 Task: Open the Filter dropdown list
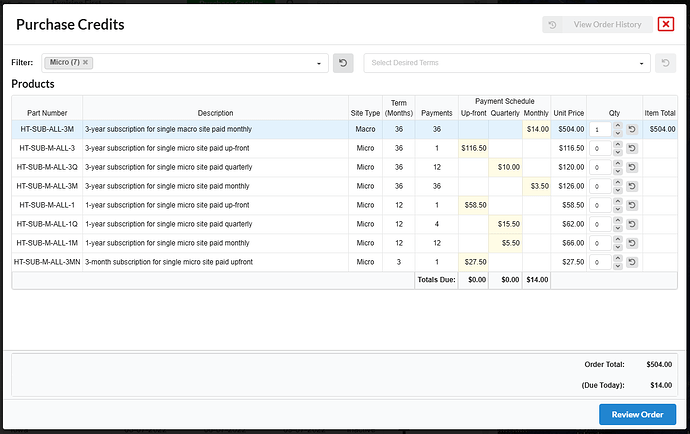pyautogui.click(x=320, y=63)
